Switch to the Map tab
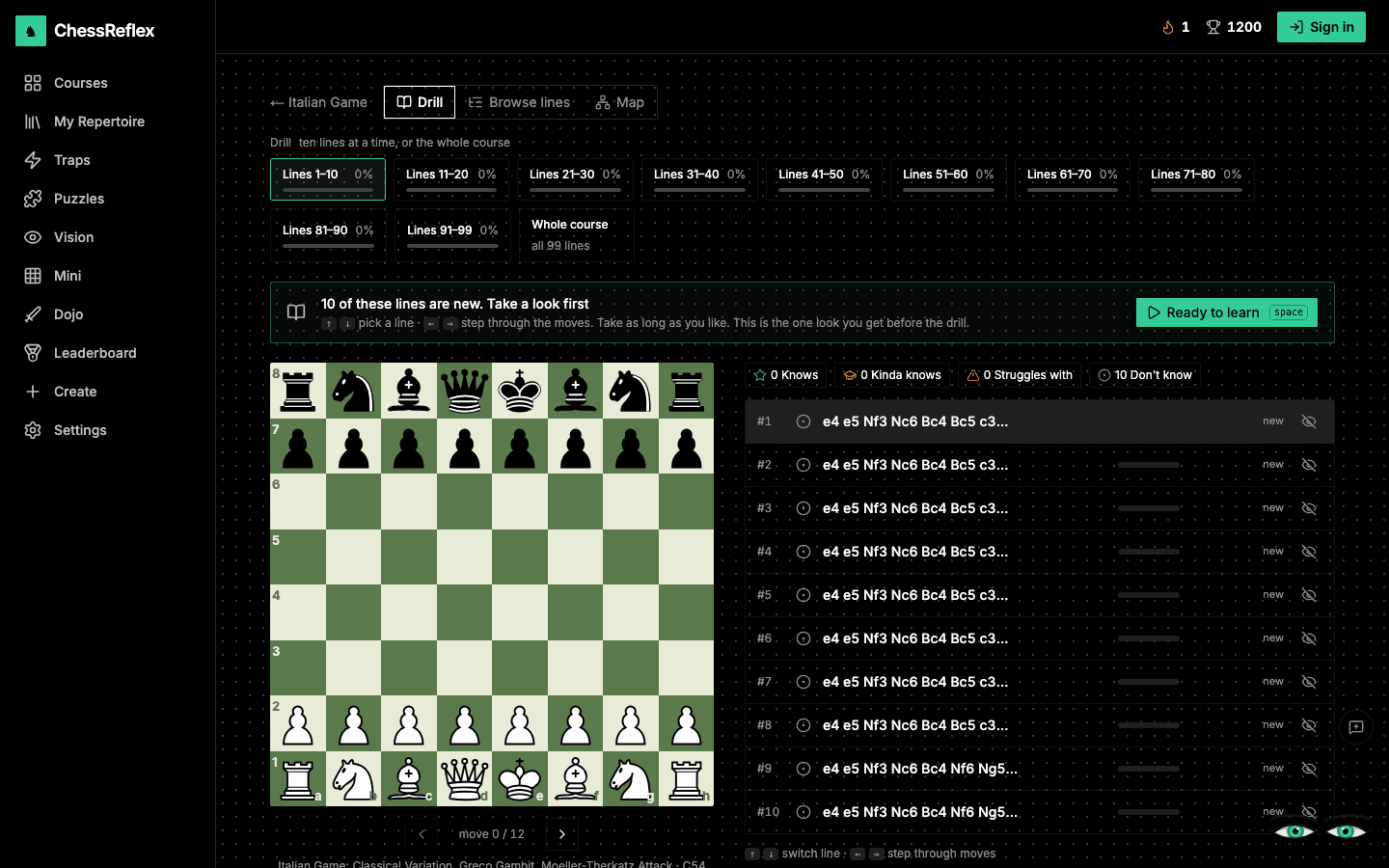 [619, 102]
